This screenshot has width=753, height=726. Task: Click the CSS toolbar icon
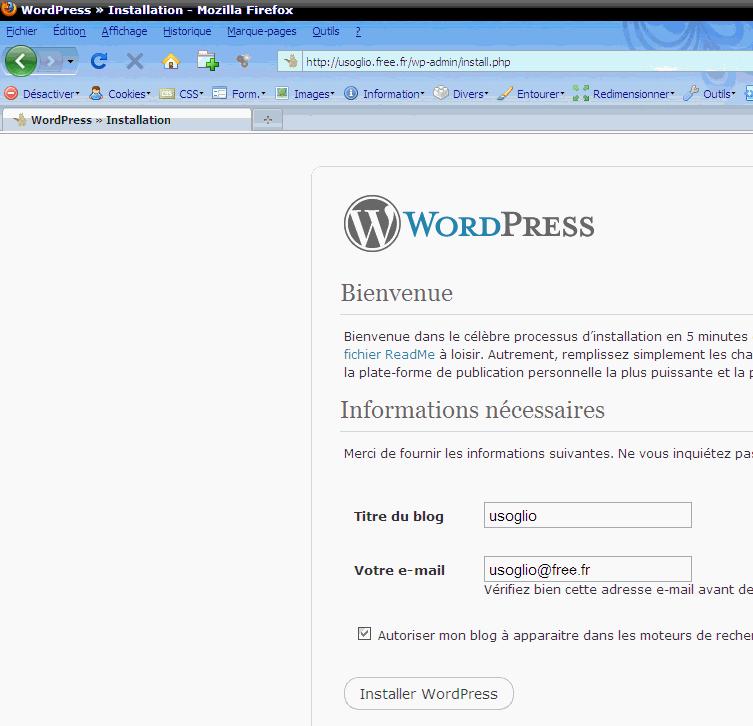[167, 93]
